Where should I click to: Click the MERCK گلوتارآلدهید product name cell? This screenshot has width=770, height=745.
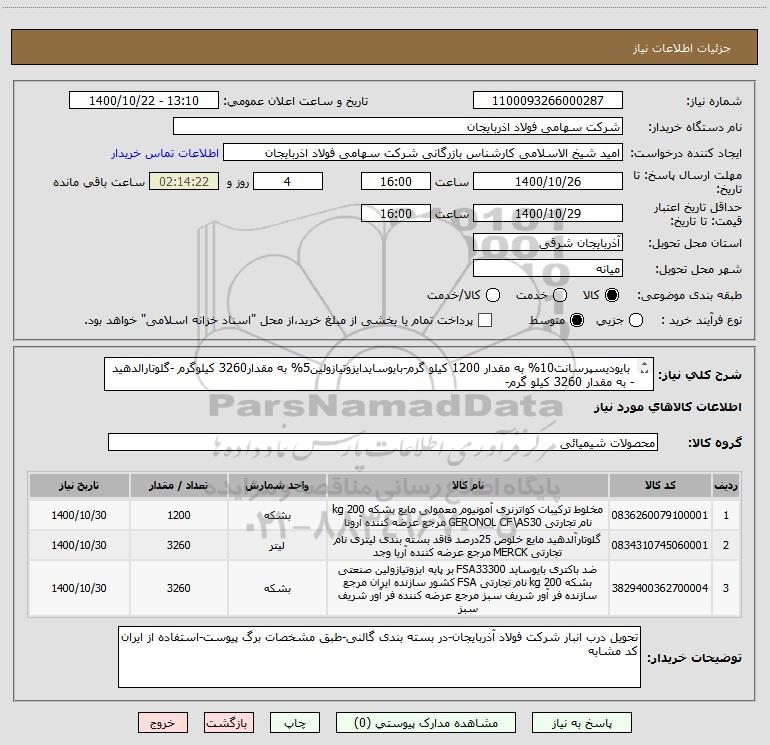tap(468, 545)
